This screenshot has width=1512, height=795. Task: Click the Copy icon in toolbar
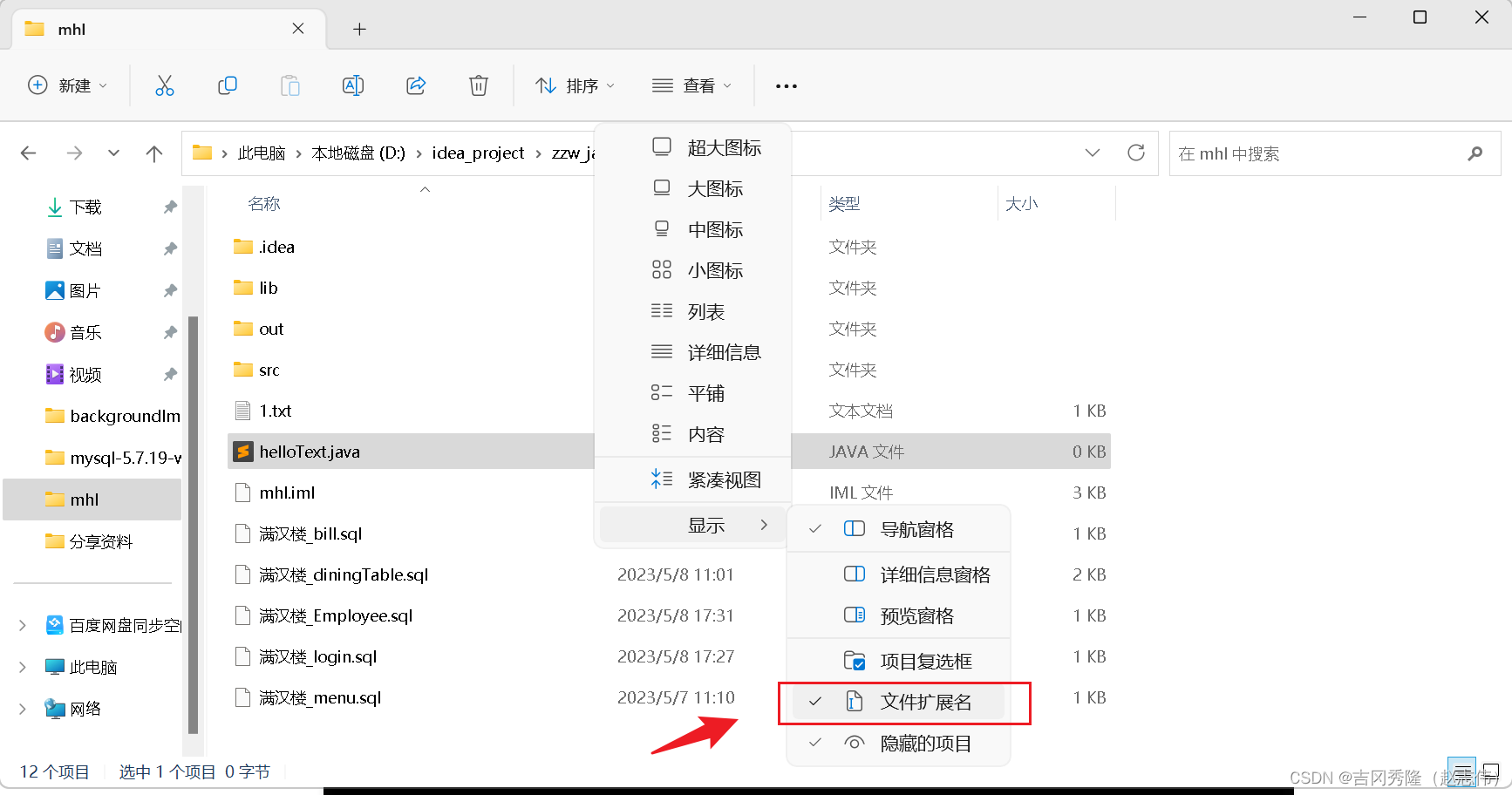coord(228,85)
